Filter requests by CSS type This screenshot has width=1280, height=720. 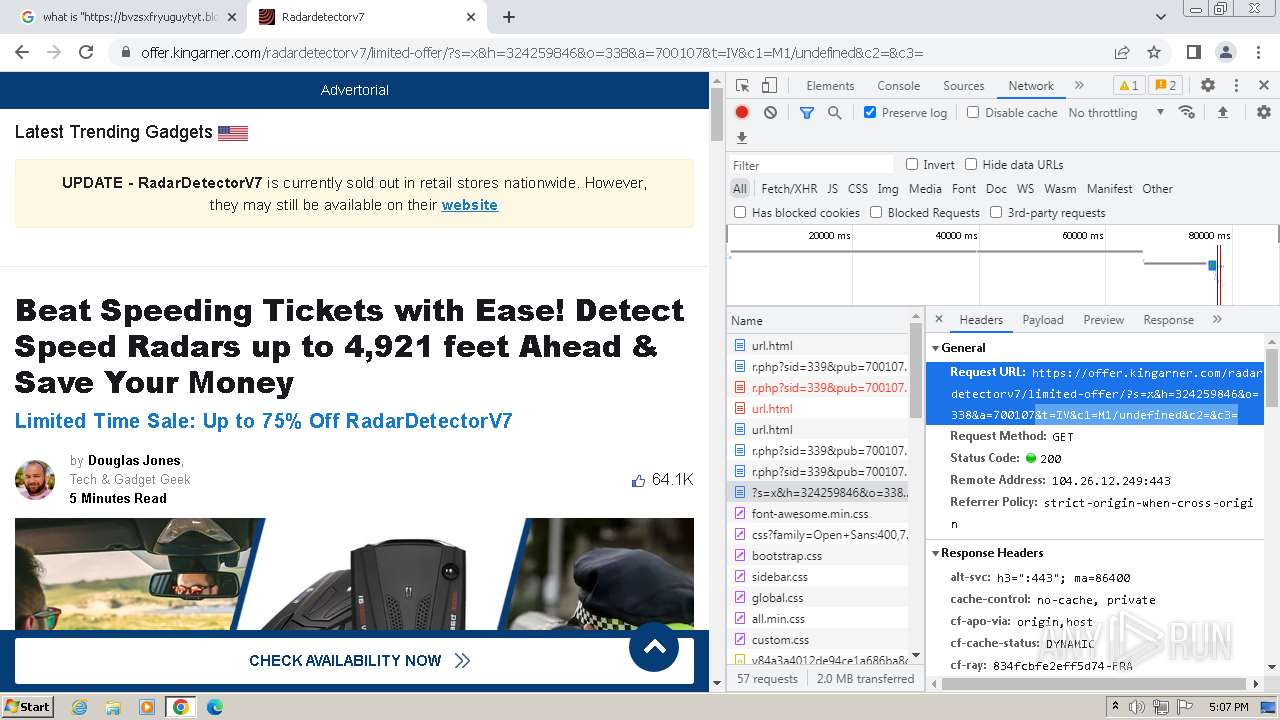(858, 189)
